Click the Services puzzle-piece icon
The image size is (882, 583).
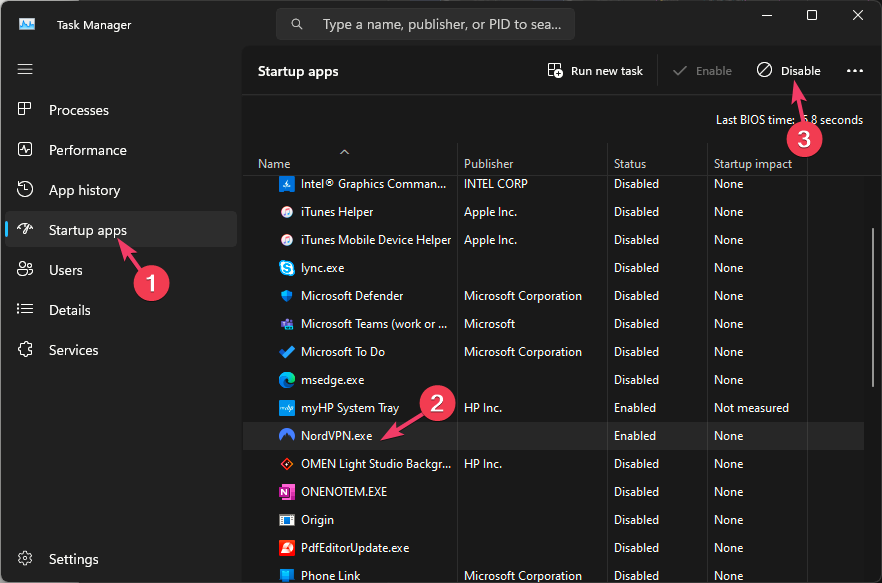pos(25,349)
